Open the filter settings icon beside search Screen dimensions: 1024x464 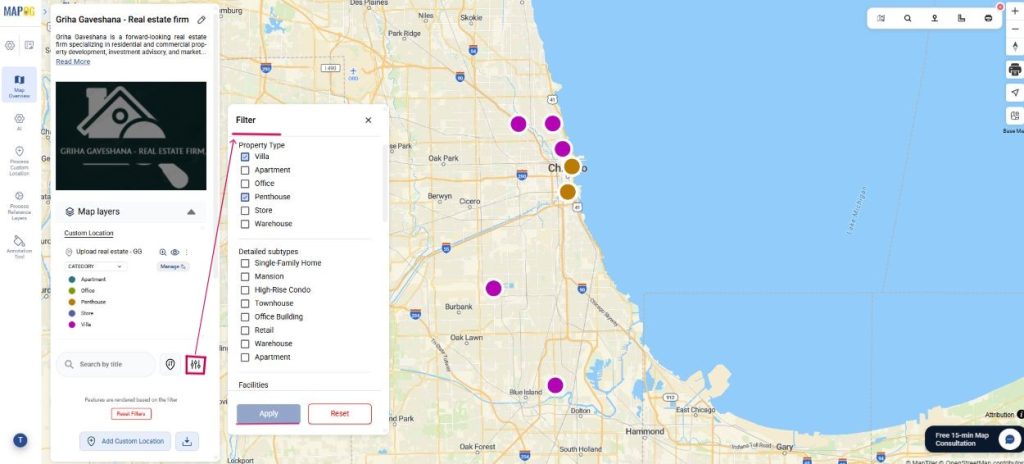pos(195,365)
